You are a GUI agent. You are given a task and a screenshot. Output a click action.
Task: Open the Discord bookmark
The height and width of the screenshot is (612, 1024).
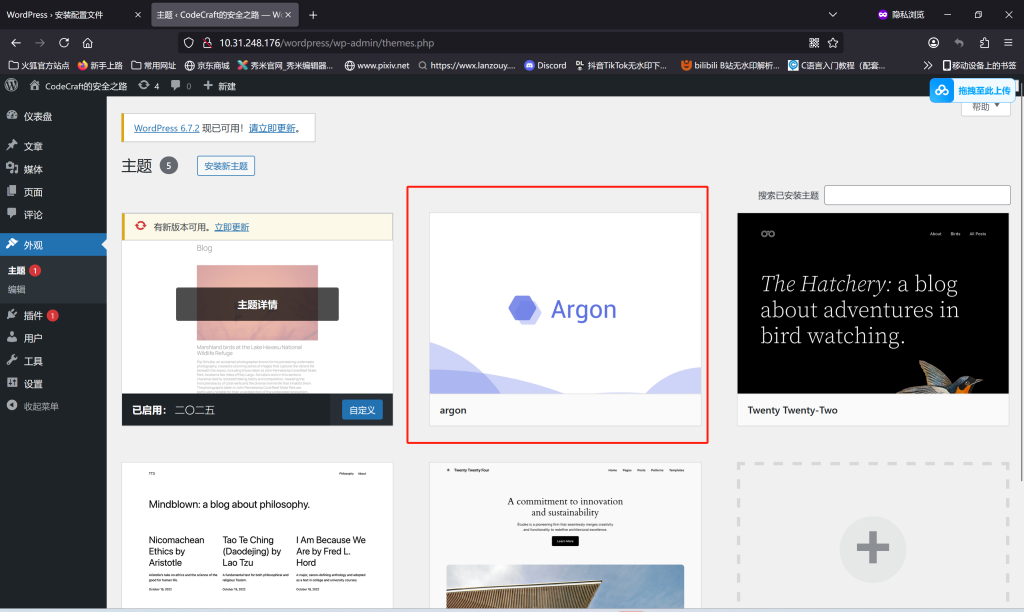(x=545, y=65)
